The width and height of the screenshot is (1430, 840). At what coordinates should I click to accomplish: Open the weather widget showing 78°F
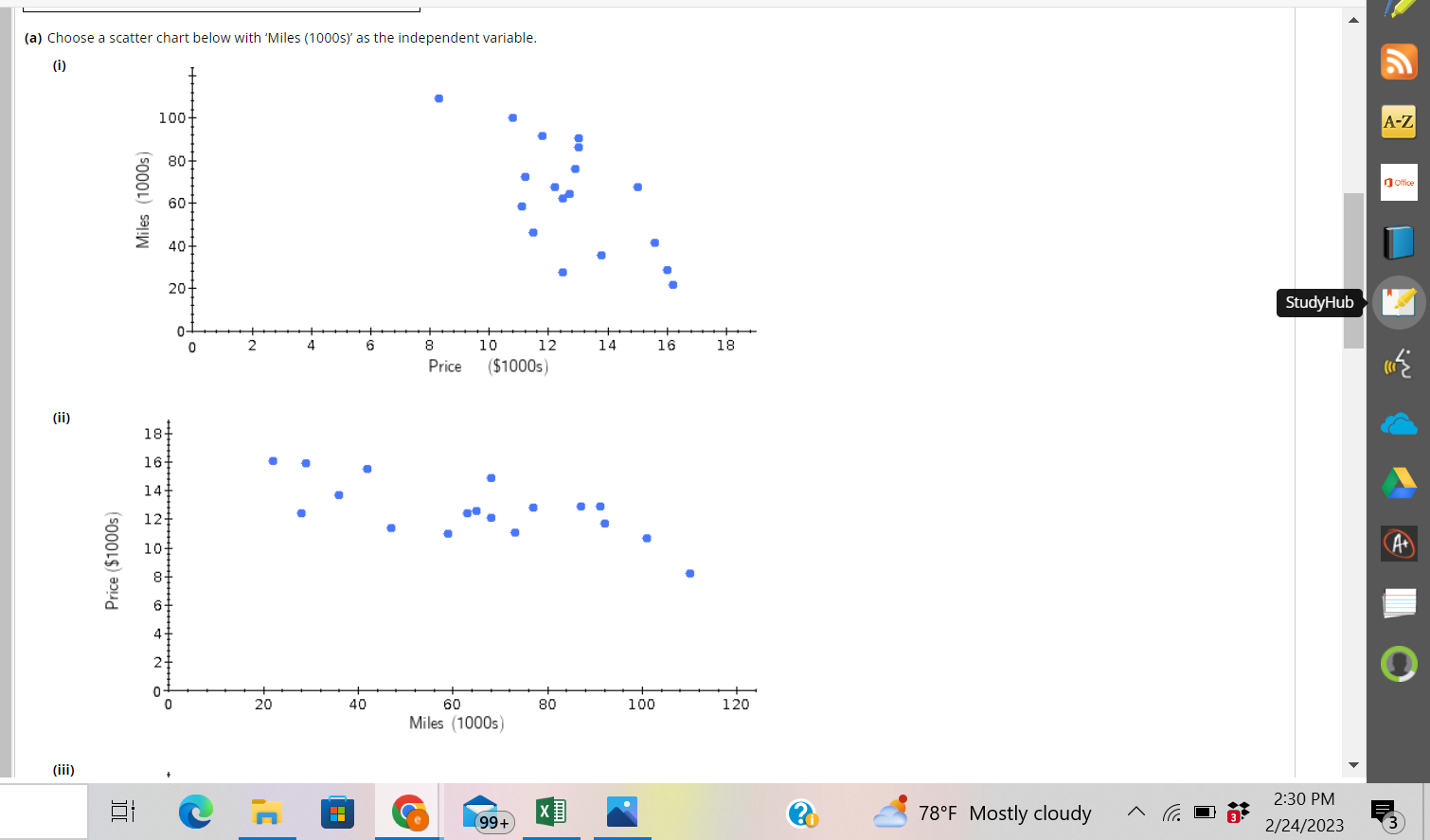click(981, 813)
